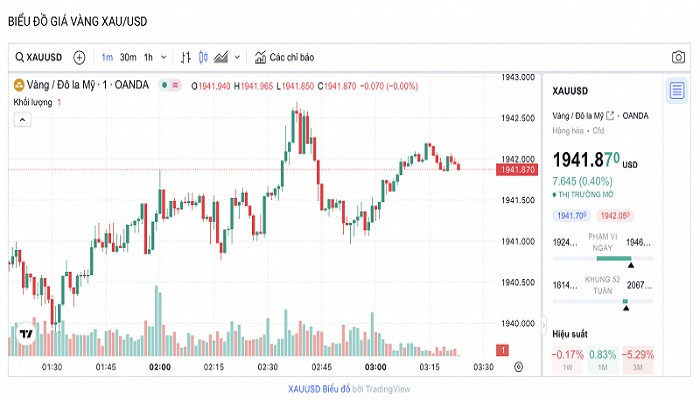Switch to the 30m timeframe

[128, 57]
